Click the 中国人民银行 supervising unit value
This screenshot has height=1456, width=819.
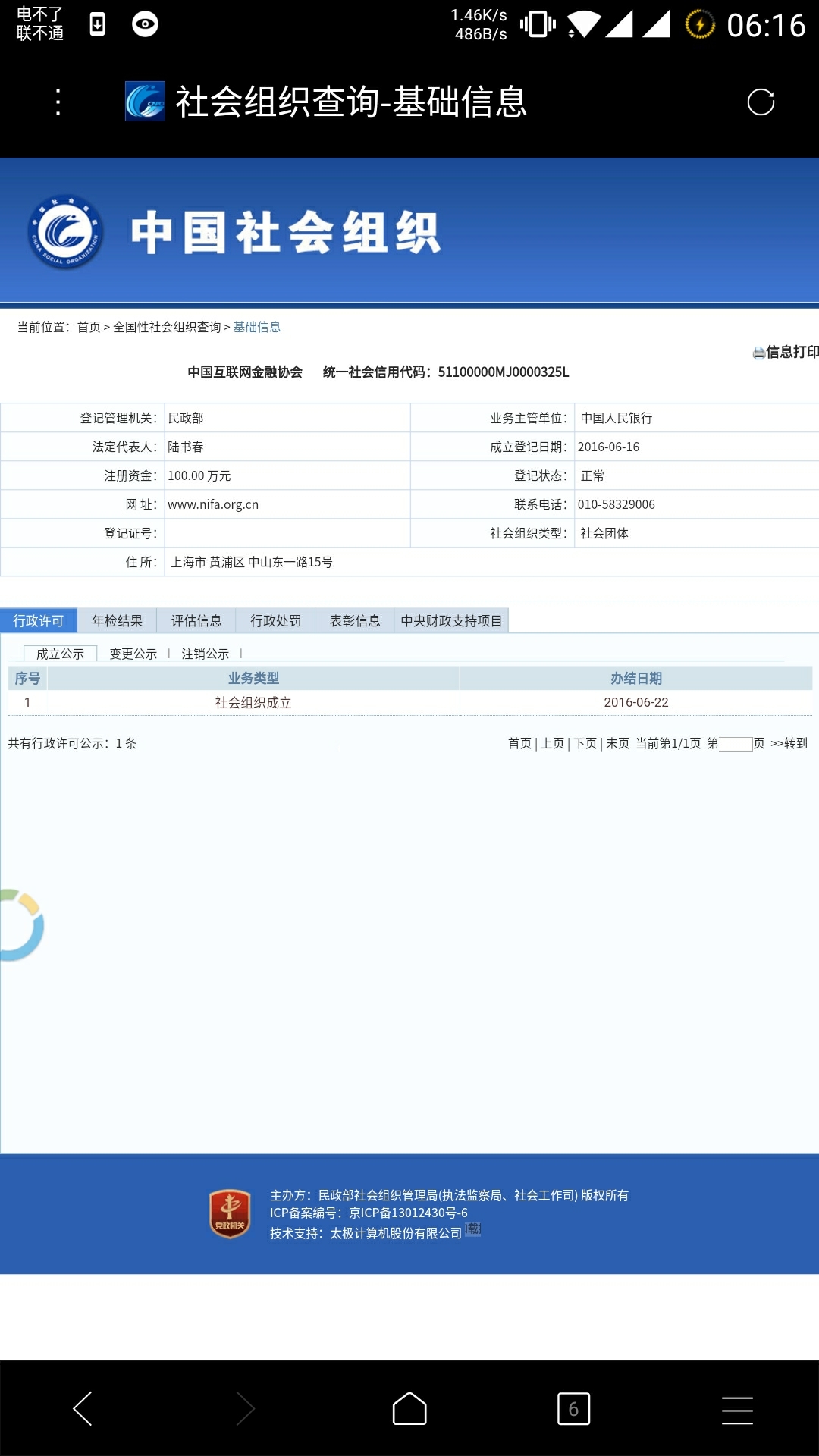tap(617, 419)
